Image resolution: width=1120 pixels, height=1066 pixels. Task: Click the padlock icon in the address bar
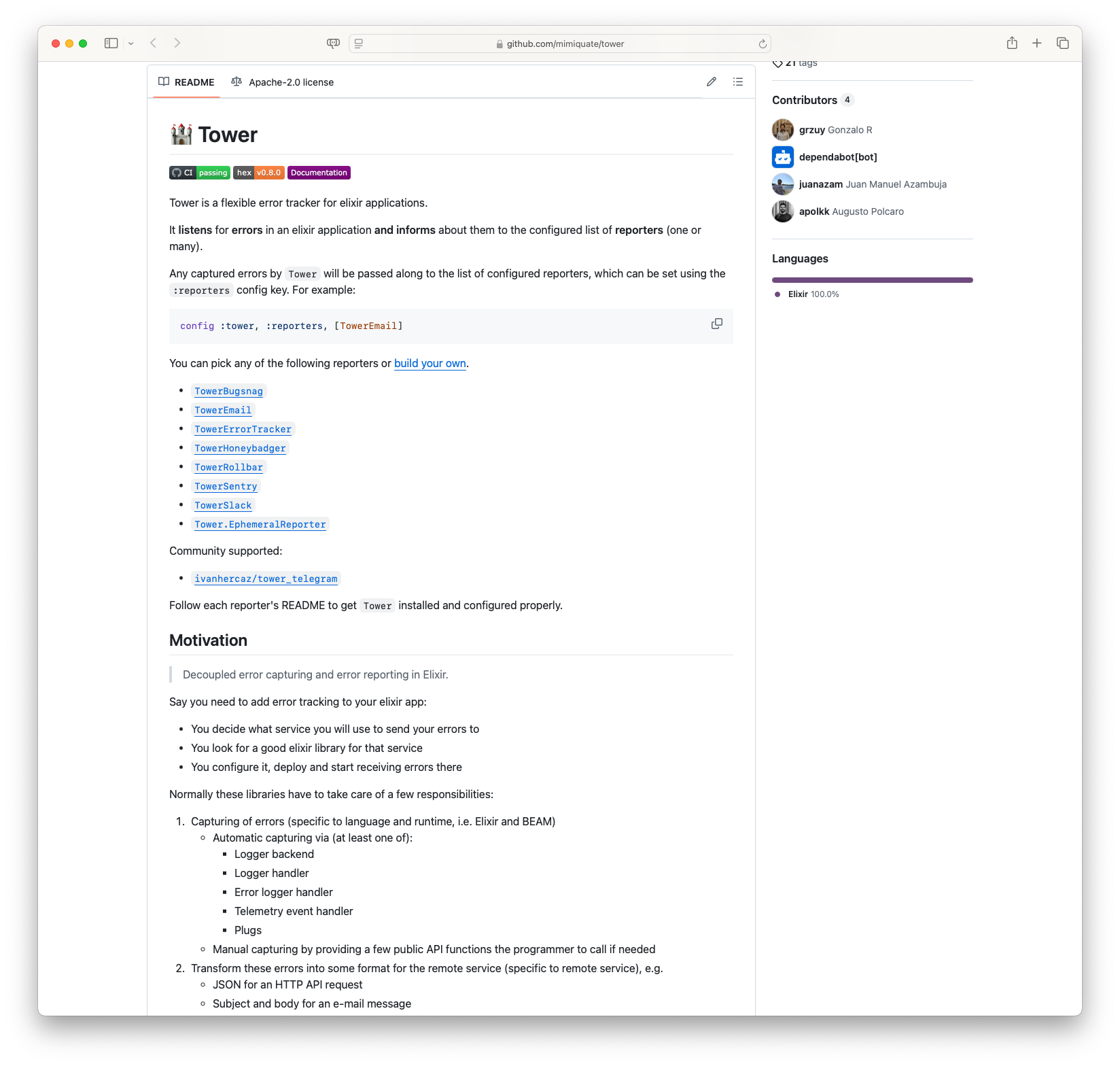[x=499, y=43]
